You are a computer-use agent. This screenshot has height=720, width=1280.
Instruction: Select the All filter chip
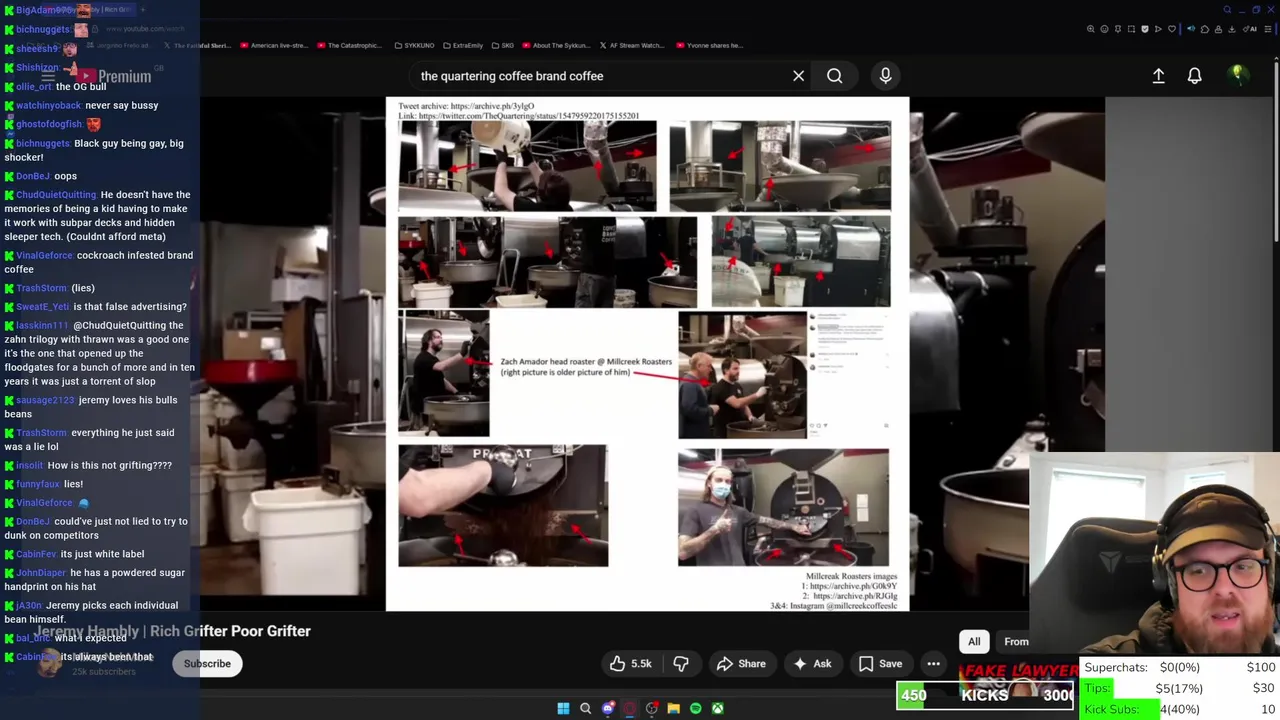[974, 642]
